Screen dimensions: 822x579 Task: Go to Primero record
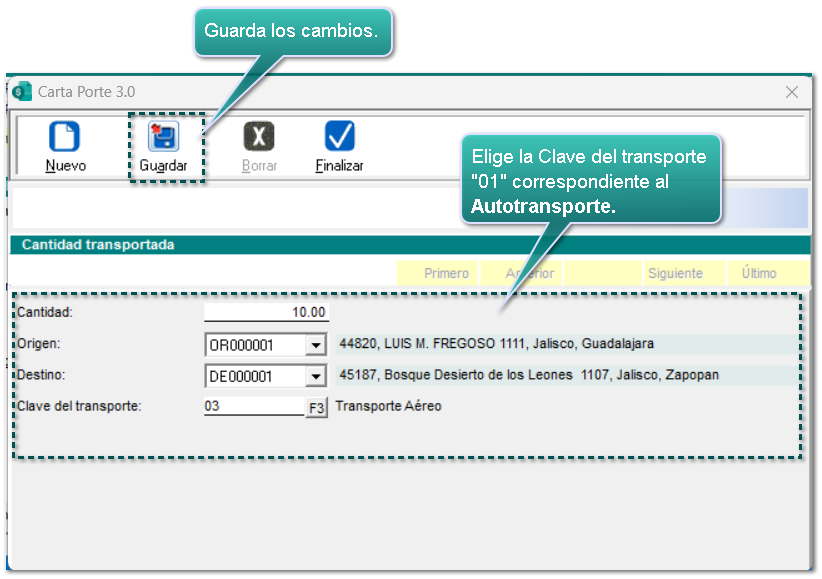pos(438,273)
